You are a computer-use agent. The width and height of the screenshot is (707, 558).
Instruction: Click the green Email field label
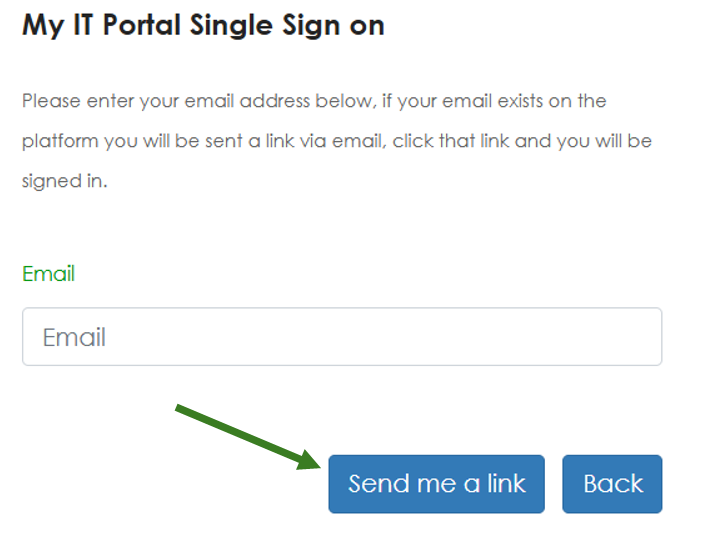(48, 274)
